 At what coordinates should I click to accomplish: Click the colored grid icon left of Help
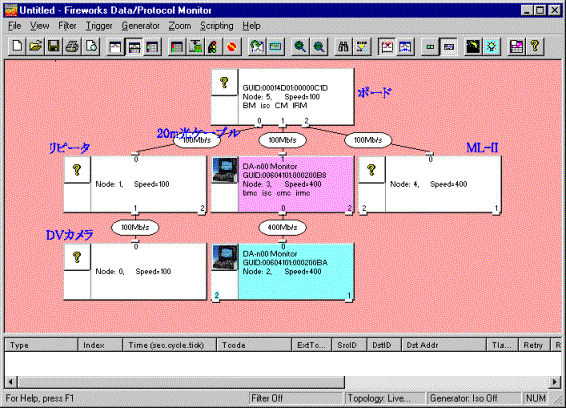tap(517, 47)
